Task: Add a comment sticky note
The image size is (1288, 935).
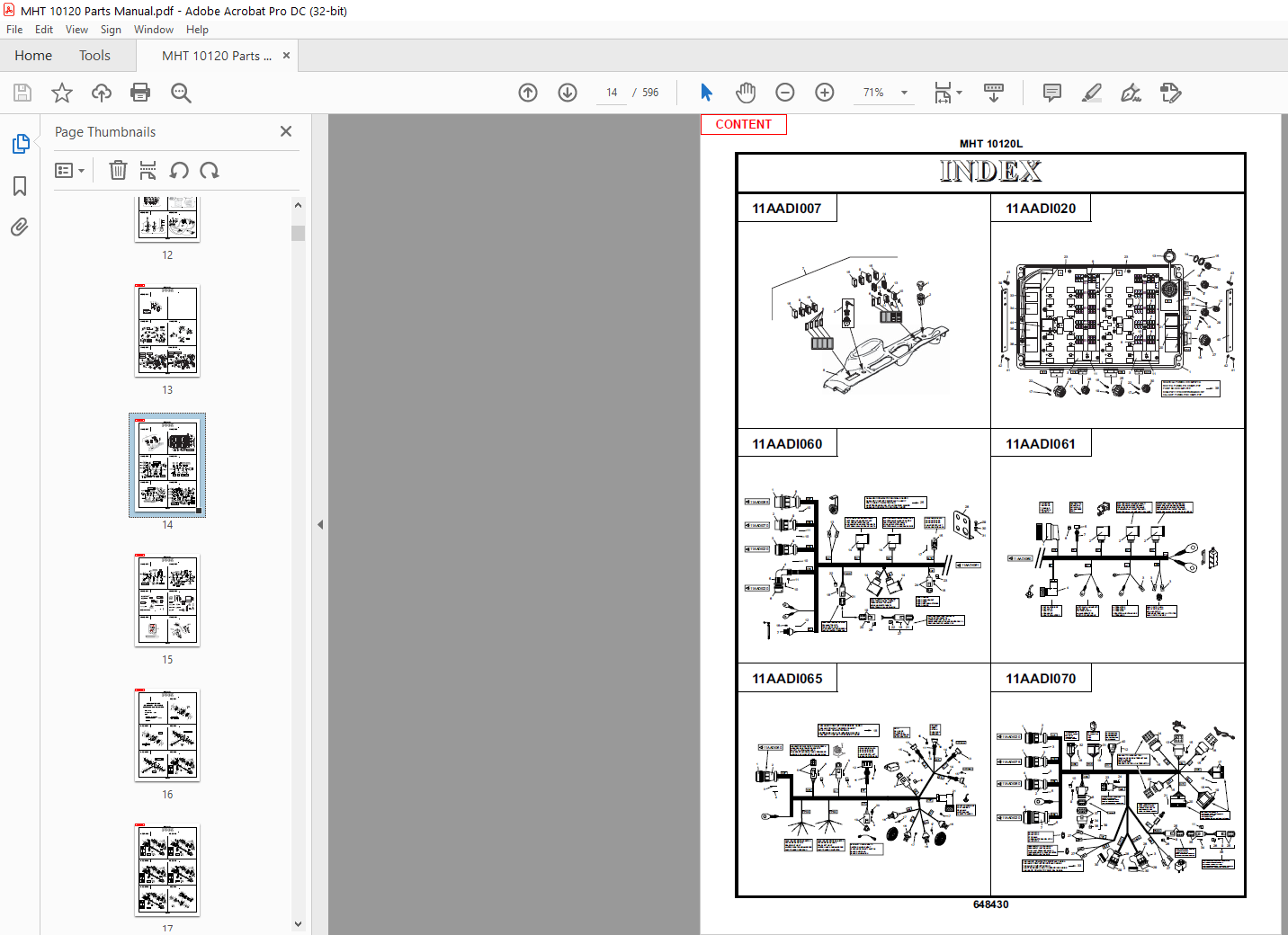Action: point(1051,93)
